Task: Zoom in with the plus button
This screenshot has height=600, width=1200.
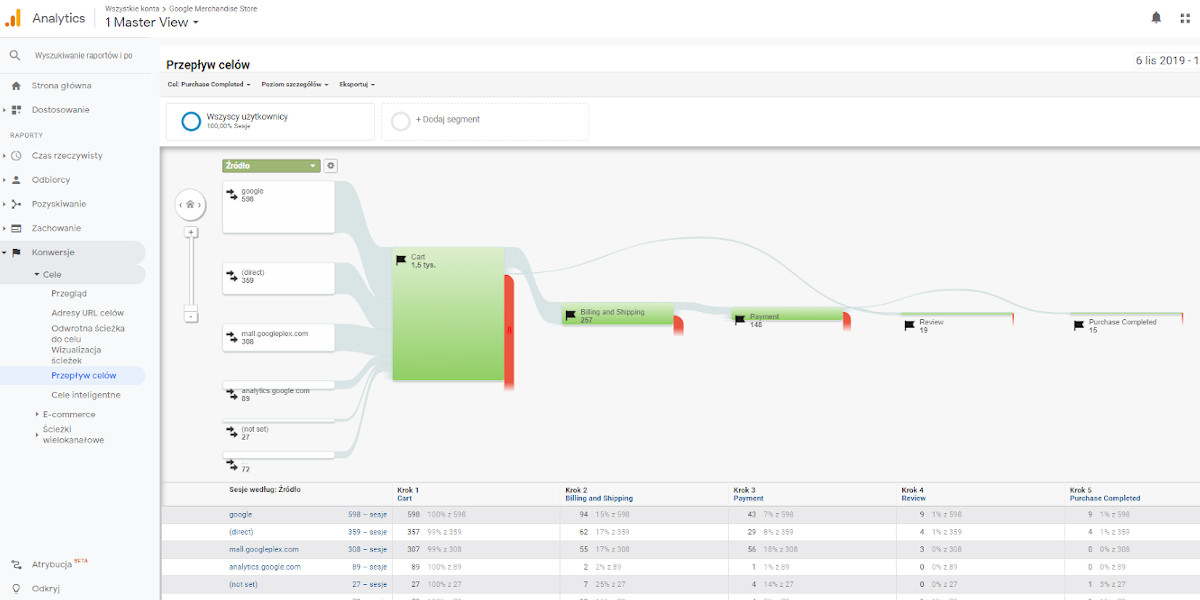Action: [x=191, y=232]
